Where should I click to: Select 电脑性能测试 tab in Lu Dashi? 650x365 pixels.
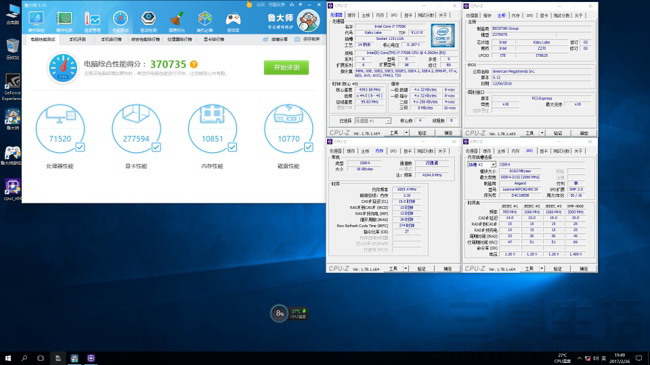[x=43, y=39]
